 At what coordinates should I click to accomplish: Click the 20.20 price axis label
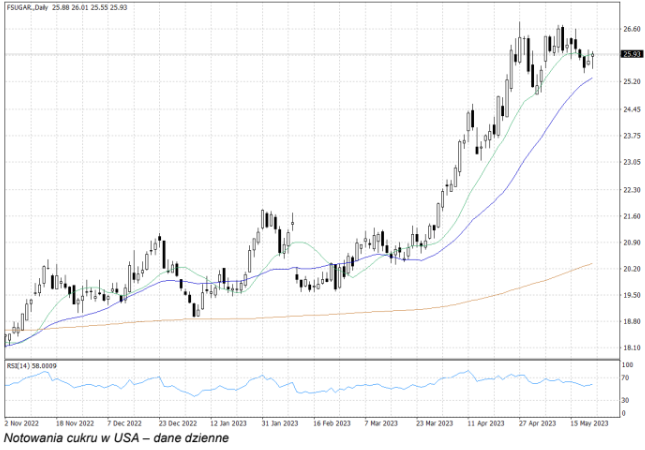click(x=632, y=269)
